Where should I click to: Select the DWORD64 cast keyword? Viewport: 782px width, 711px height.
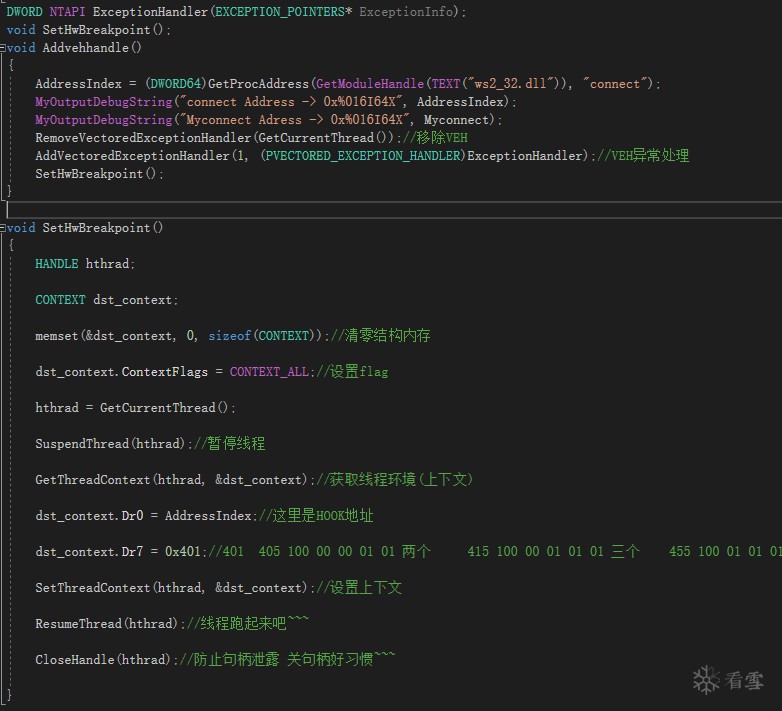(176, 84)
